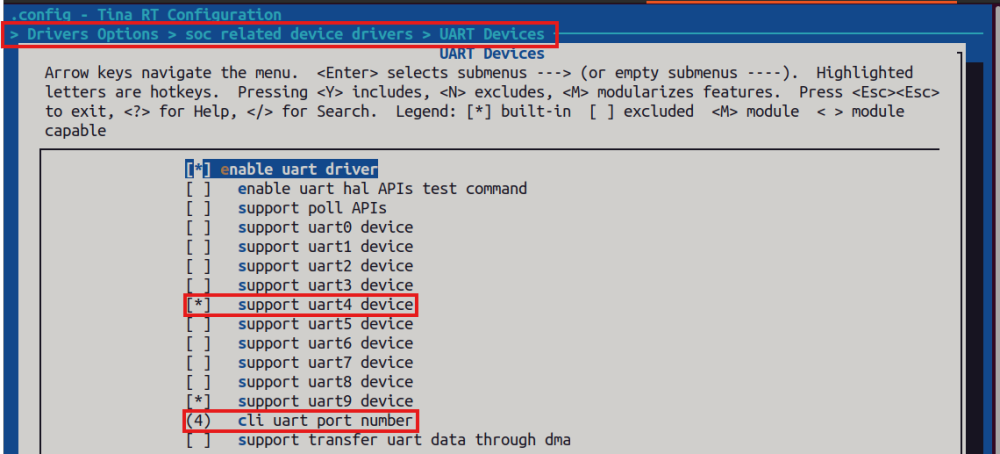Screen dimensions: 1000x454
Task: Toggle the enable uart driver checkbox
Action: pos(198,169)
